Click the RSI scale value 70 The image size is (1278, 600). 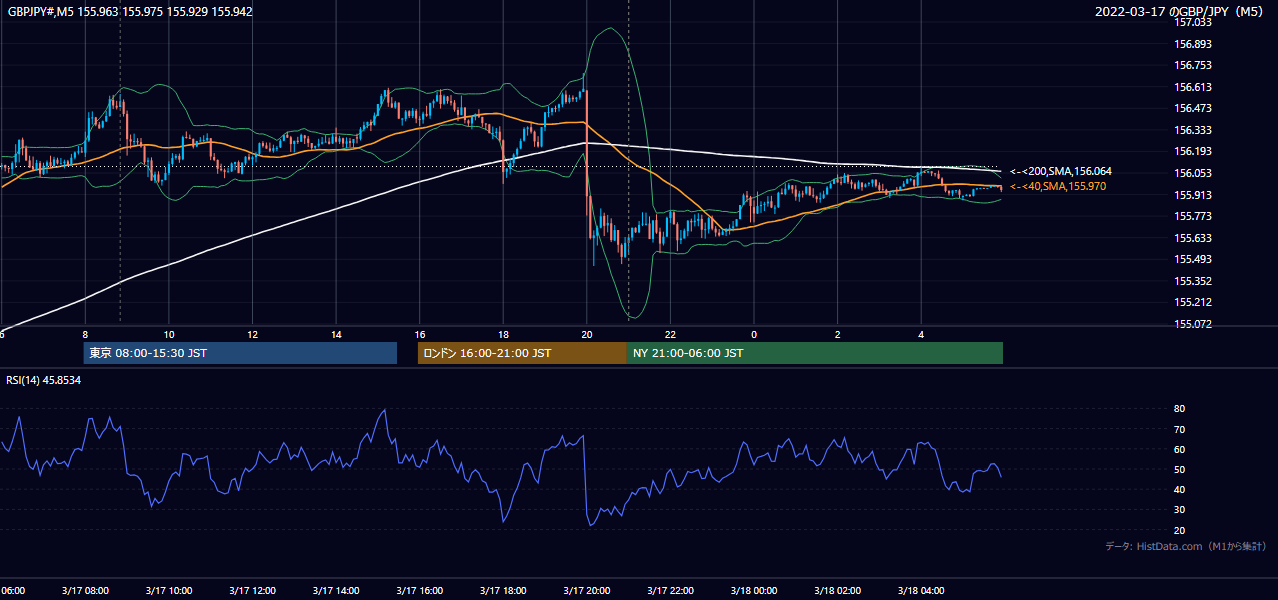tap(1180, 429)
